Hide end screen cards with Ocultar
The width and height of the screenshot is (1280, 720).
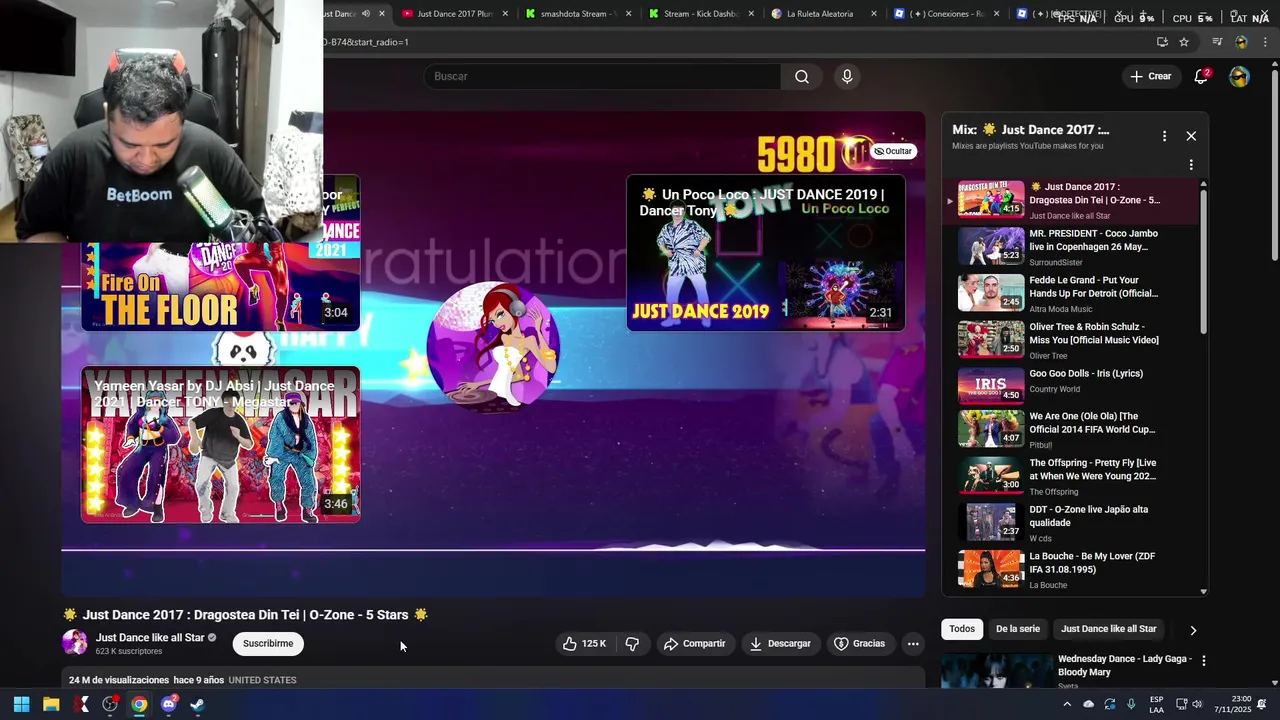tap(893, 151)
